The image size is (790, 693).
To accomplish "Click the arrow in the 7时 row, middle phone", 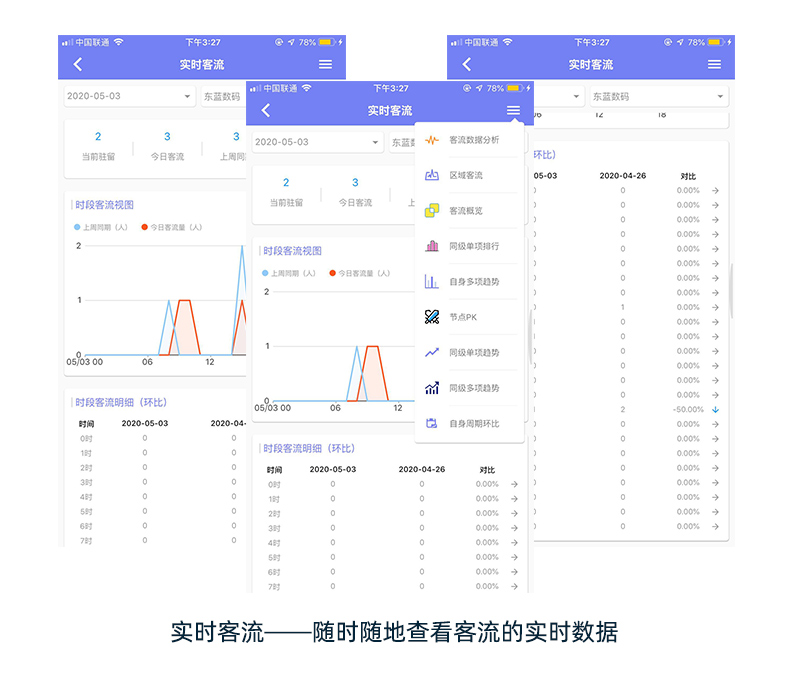I will tap(514, 587).
